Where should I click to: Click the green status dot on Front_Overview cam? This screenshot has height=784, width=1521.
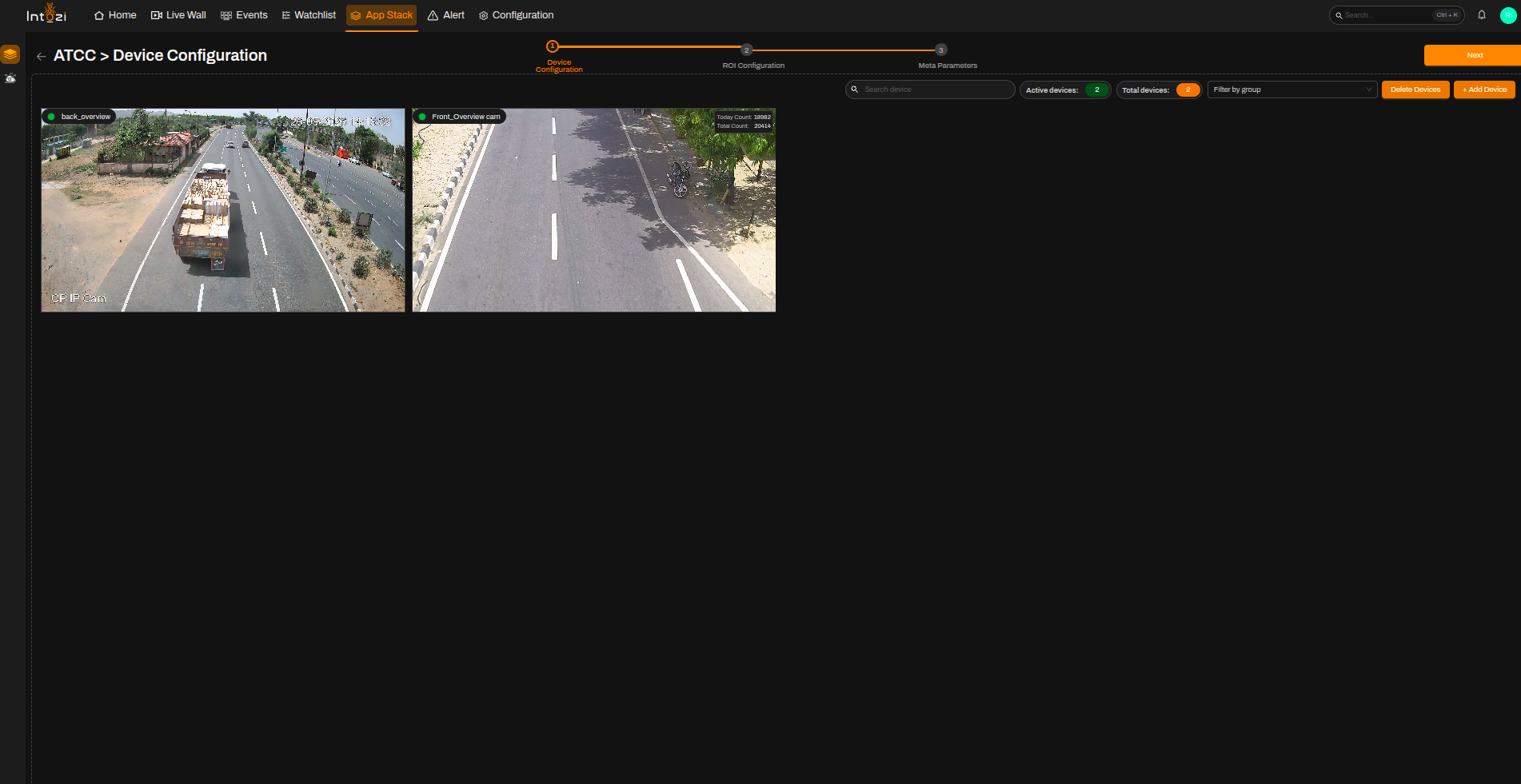[422, 117]
